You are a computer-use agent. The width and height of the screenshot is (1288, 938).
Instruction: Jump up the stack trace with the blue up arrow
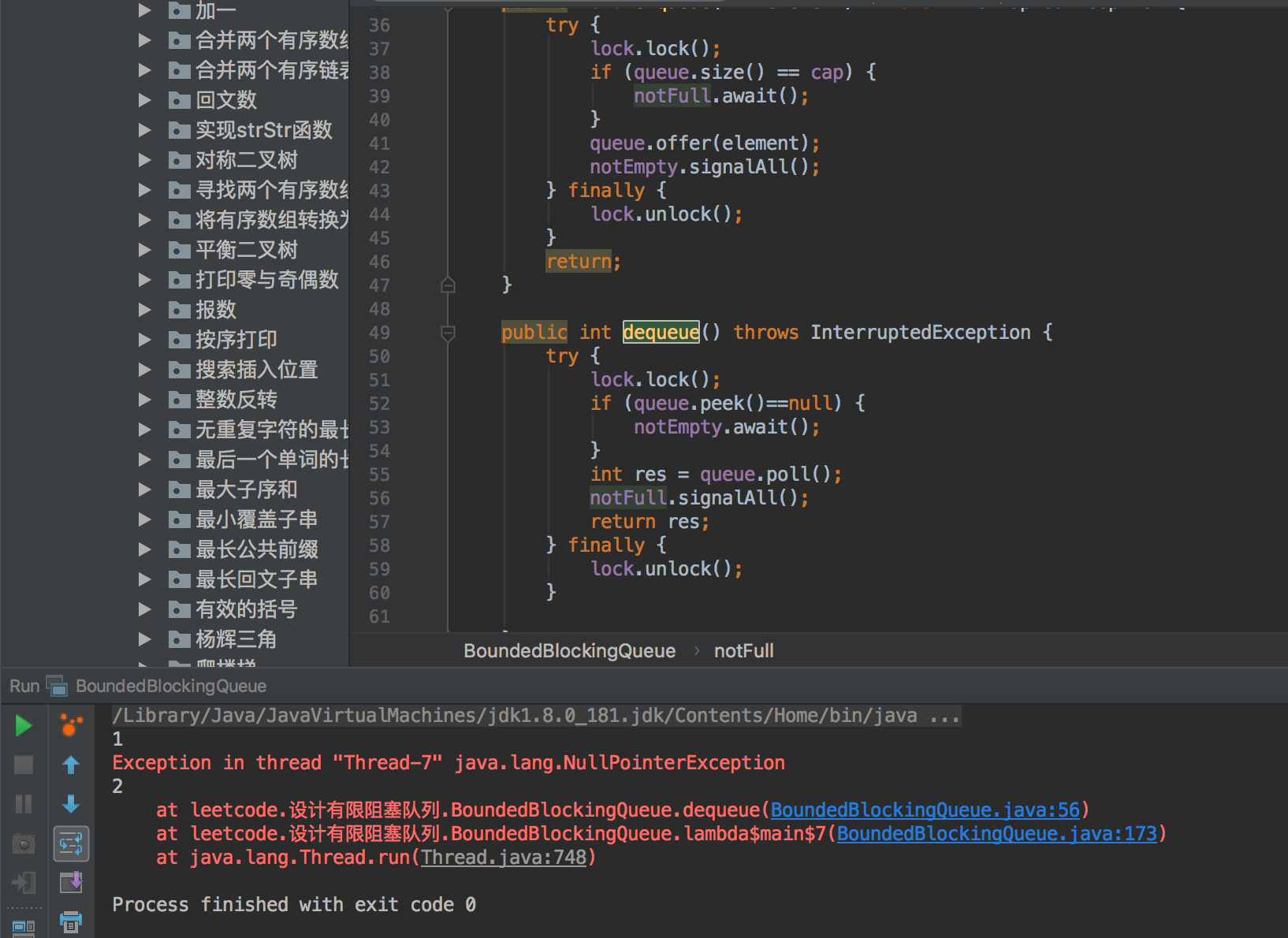(71, 765)
